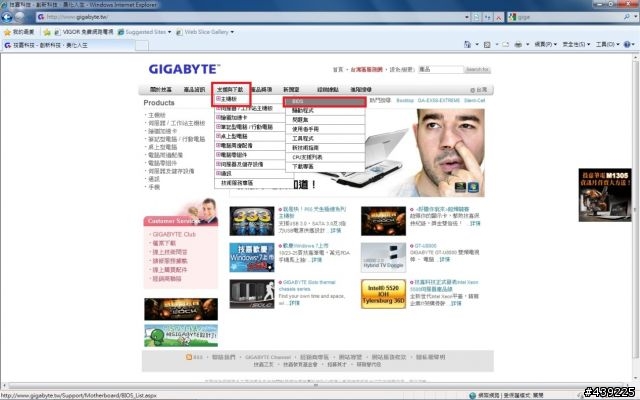Viewport: 640px width, 400px height.
Task: Click the GIGABYTE logo
Action: point(184,69)
